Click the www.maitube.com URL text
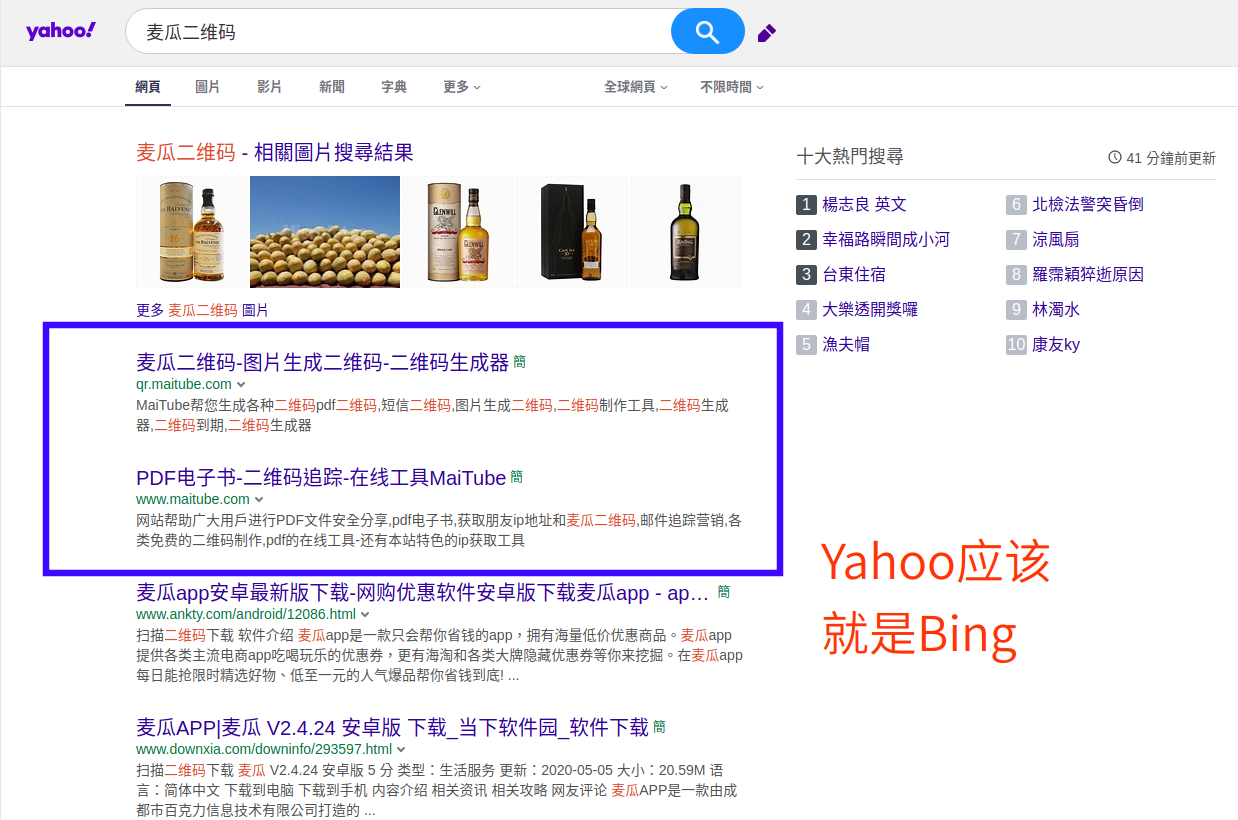 (193, 499)
